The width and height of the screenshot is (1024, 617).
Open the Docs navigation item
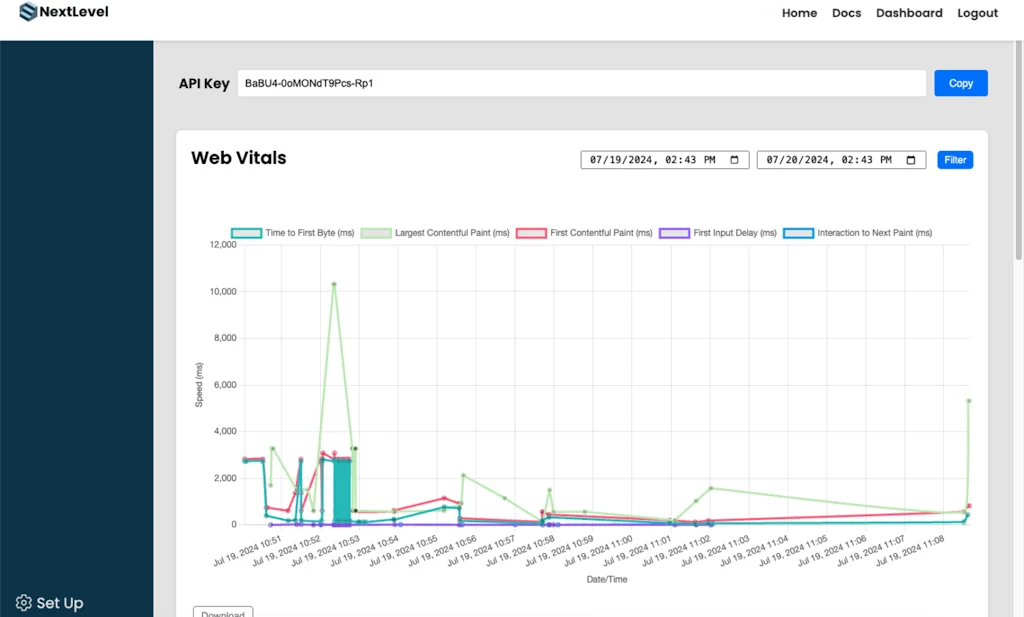click(x=846, y=13)
